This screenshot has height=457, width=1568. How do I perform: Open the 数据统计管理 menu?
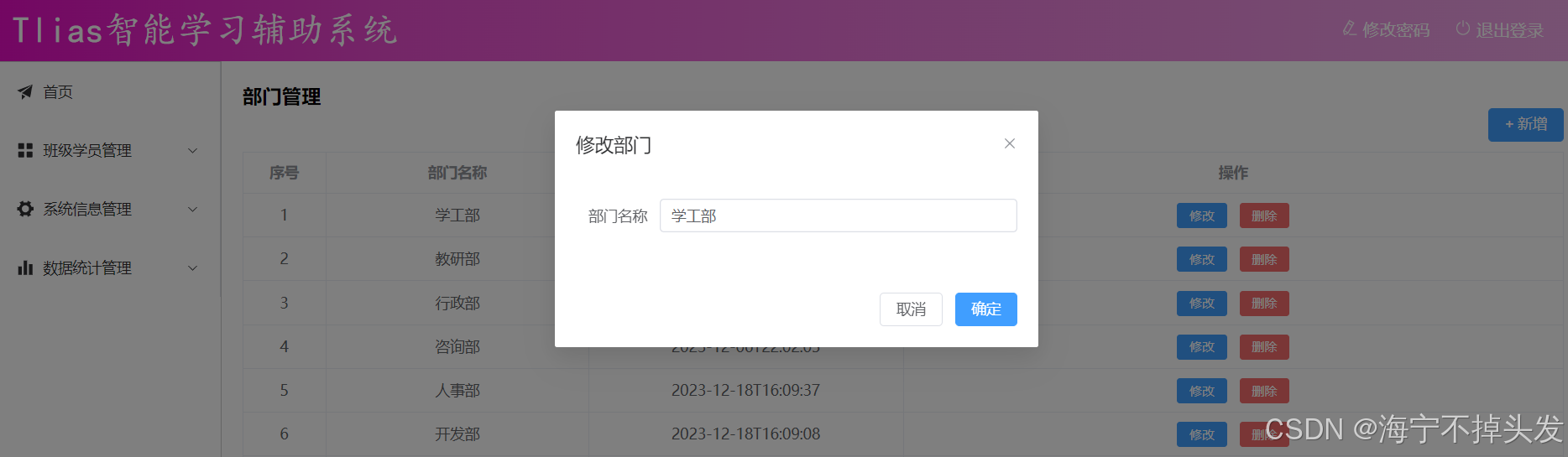110,267
